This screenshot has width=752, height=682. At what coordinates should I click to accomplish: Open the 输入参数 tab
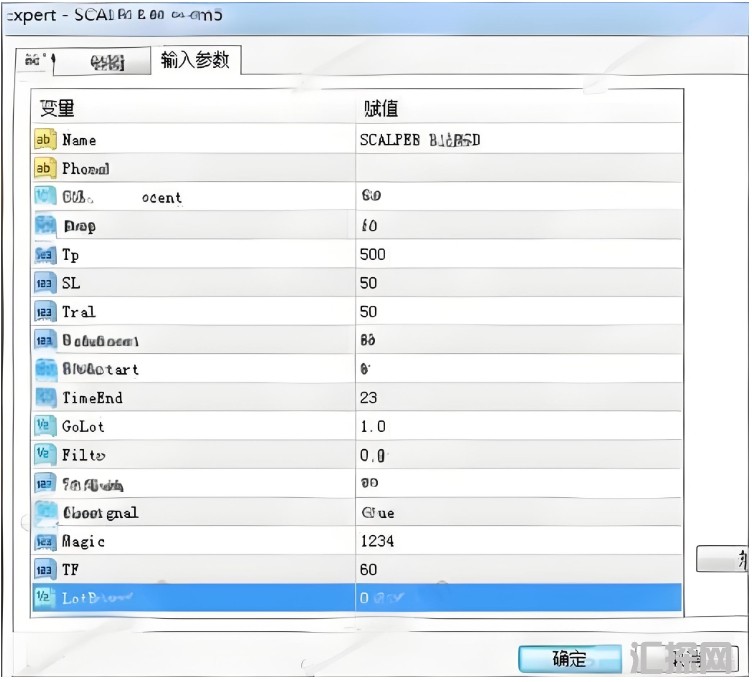196,60
